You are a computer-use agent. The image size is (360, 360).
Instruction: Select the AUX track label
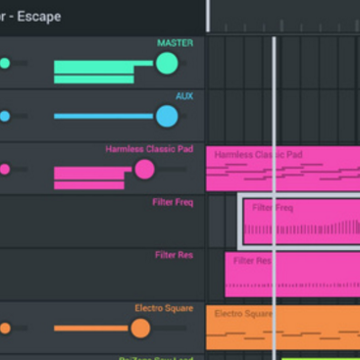184,96
